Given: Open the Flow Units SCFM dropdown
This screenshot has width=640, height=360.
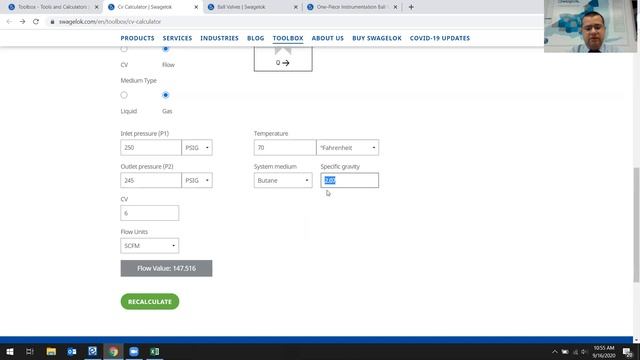Looking at the screenshot, I should [x=149, y=245].
